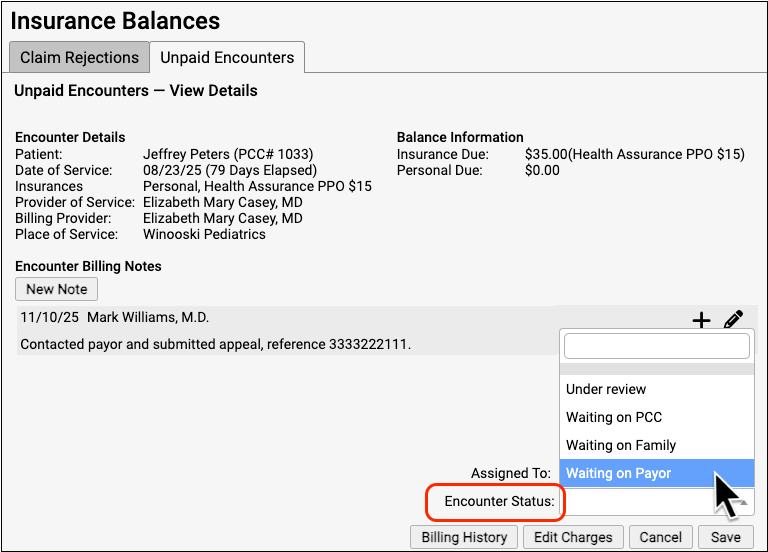Click the Edit Charges button
The width and height of the screenshot is (768, 552).
(573, 537)
